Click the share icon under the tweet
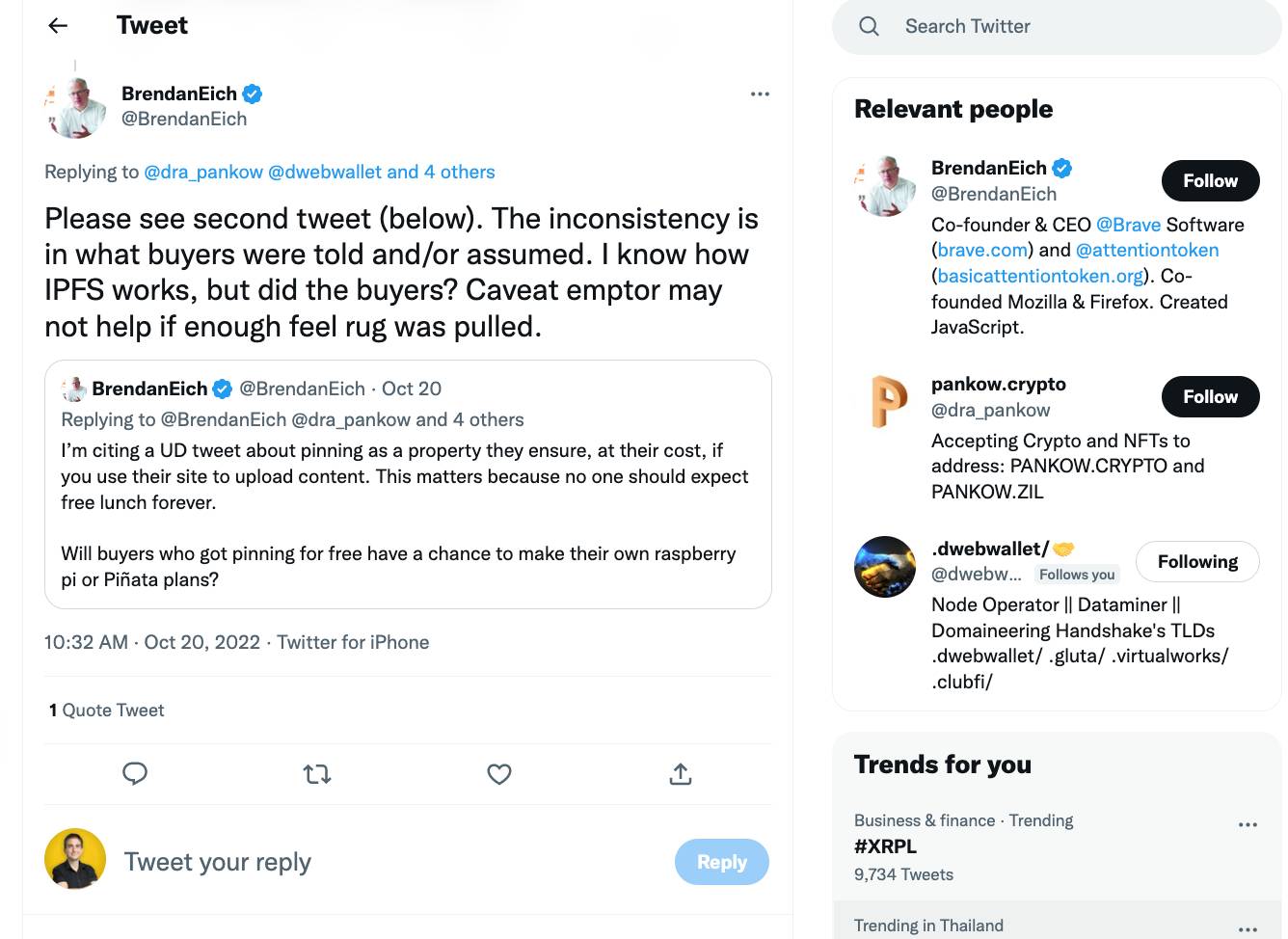Viewport: 1288px width, 939px height. pyautogui.click(x=680, y=773)
